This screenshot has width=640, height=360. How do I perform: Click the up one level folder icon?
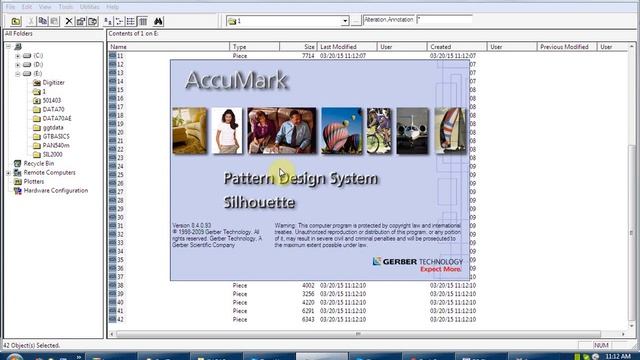16,21
